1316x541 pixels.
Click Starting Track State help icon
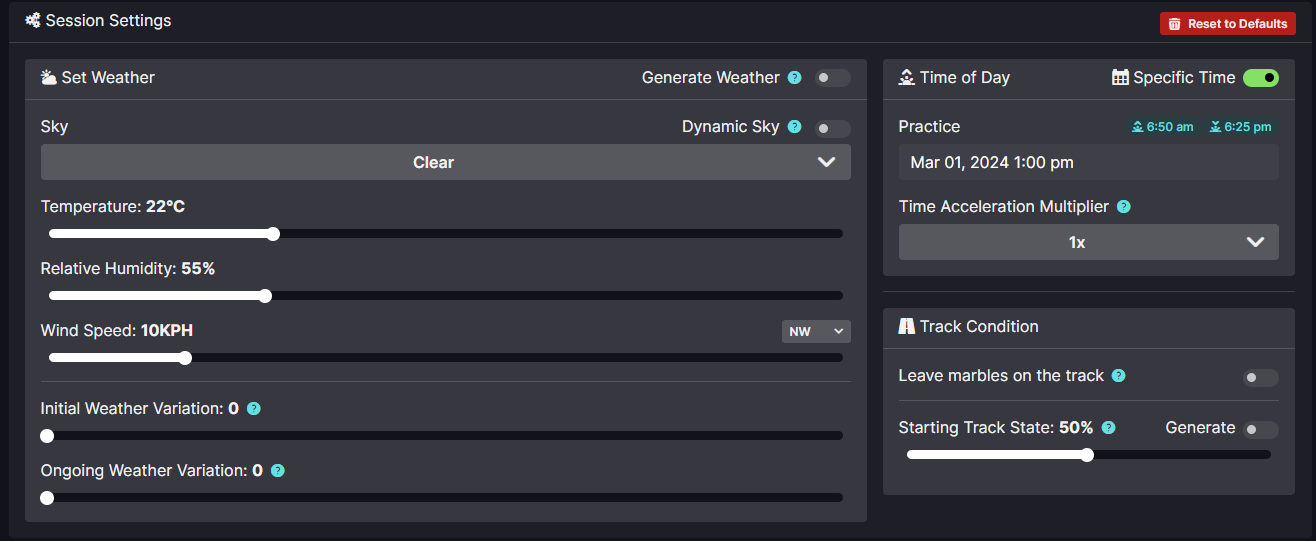[1109, 428]
